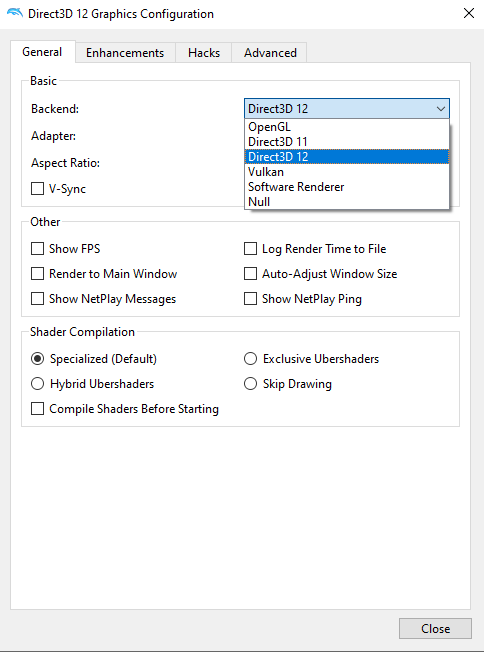484x652 pixels.
Task: Choose OpenGL from the backend list
Action: pyautogui.click(x=347, y=127)
